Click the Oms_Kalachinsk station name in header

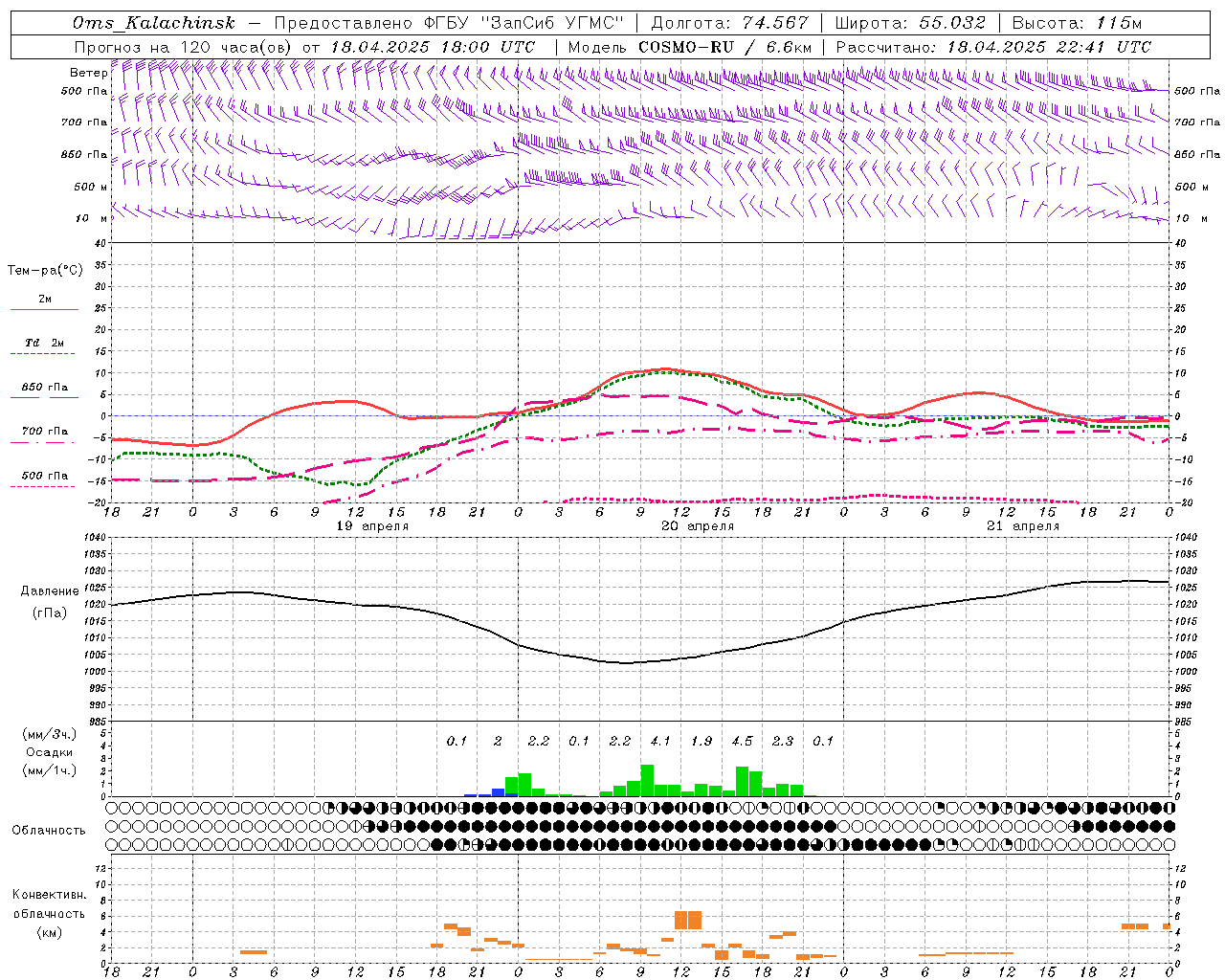coord(153,23)
